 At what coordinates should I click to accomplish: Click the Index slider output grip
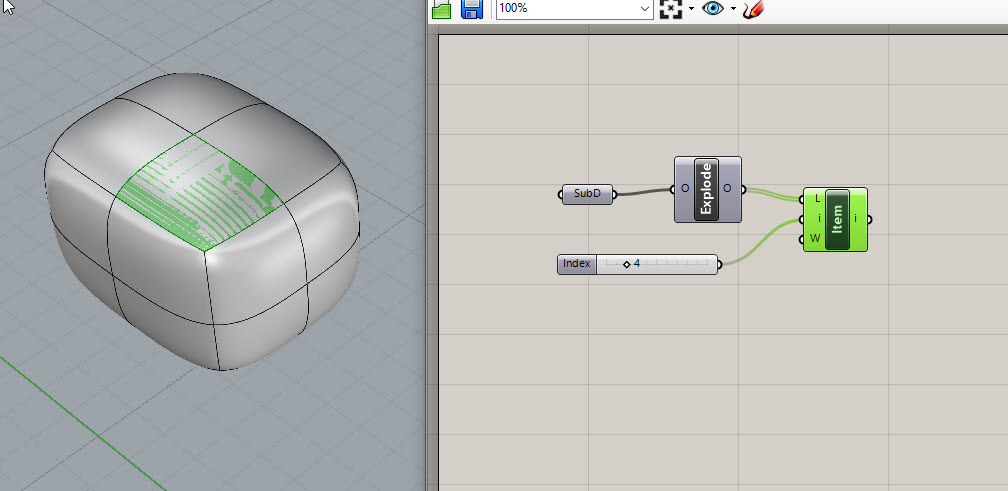[x=719, y=264]
